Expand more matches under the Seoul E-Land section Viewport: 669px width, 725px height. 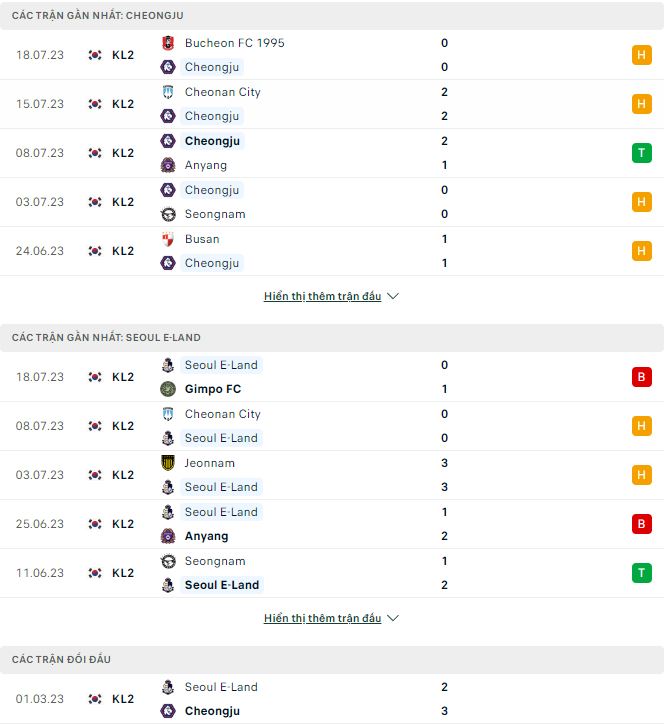point(322,619)
